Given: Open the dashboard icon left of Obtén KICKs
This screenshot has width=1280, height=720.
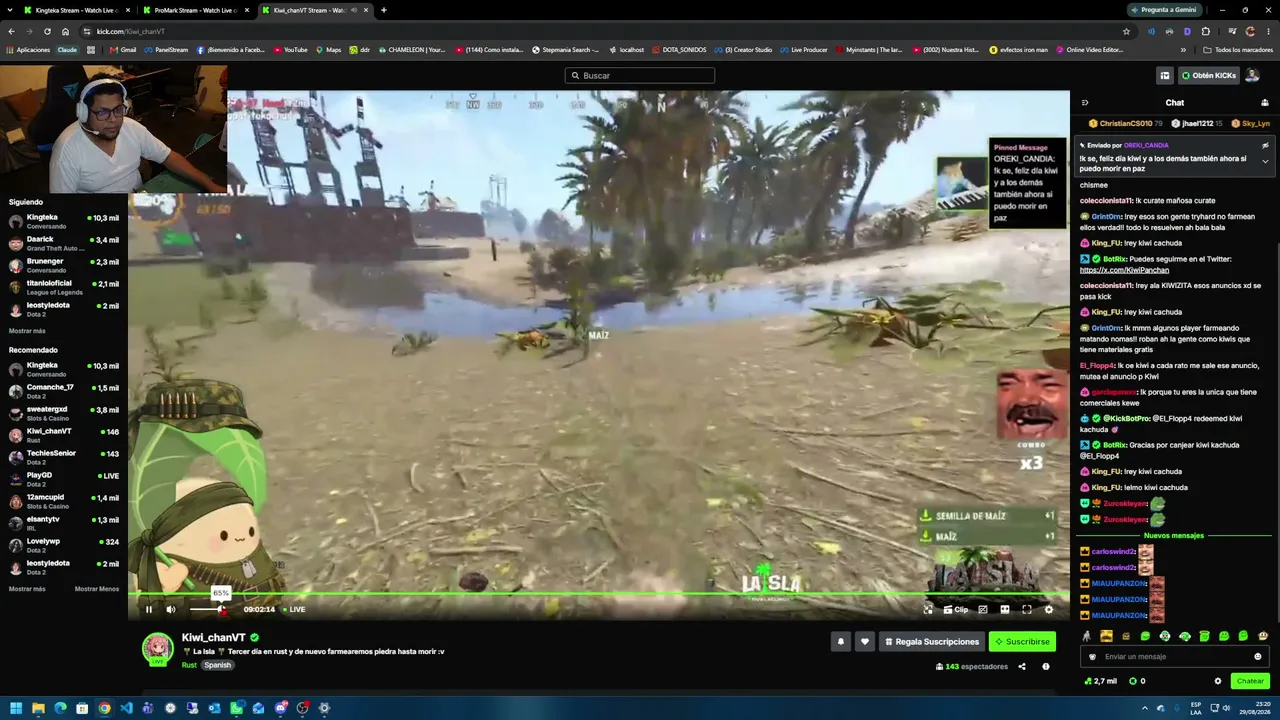Looking at the screenshot, I should click(x=1165, y=76).
